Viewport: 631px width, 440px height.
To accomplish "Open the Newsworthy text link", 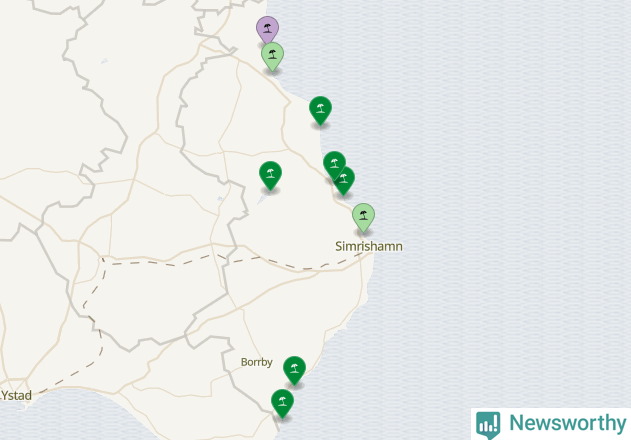I will [x=567, y=423].
